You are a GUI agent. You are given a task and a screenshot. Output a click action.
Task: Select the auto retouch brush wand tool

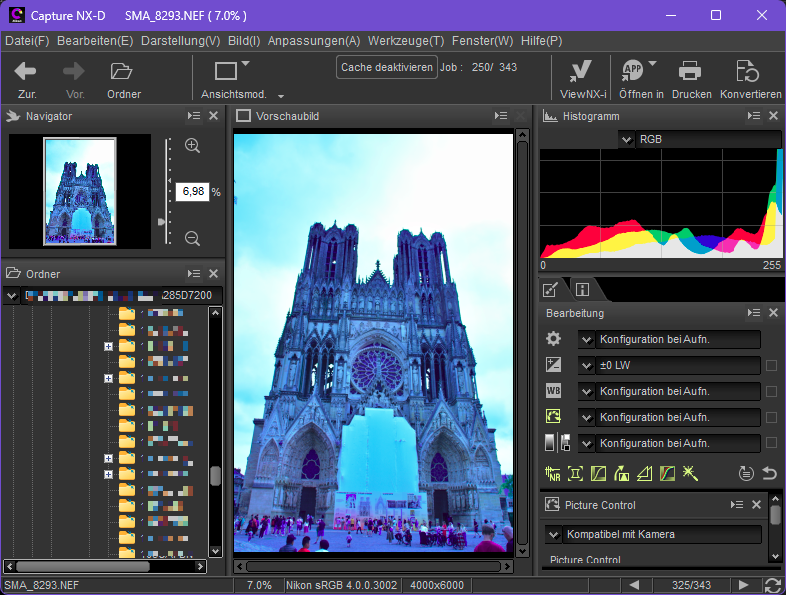(690, 473)
